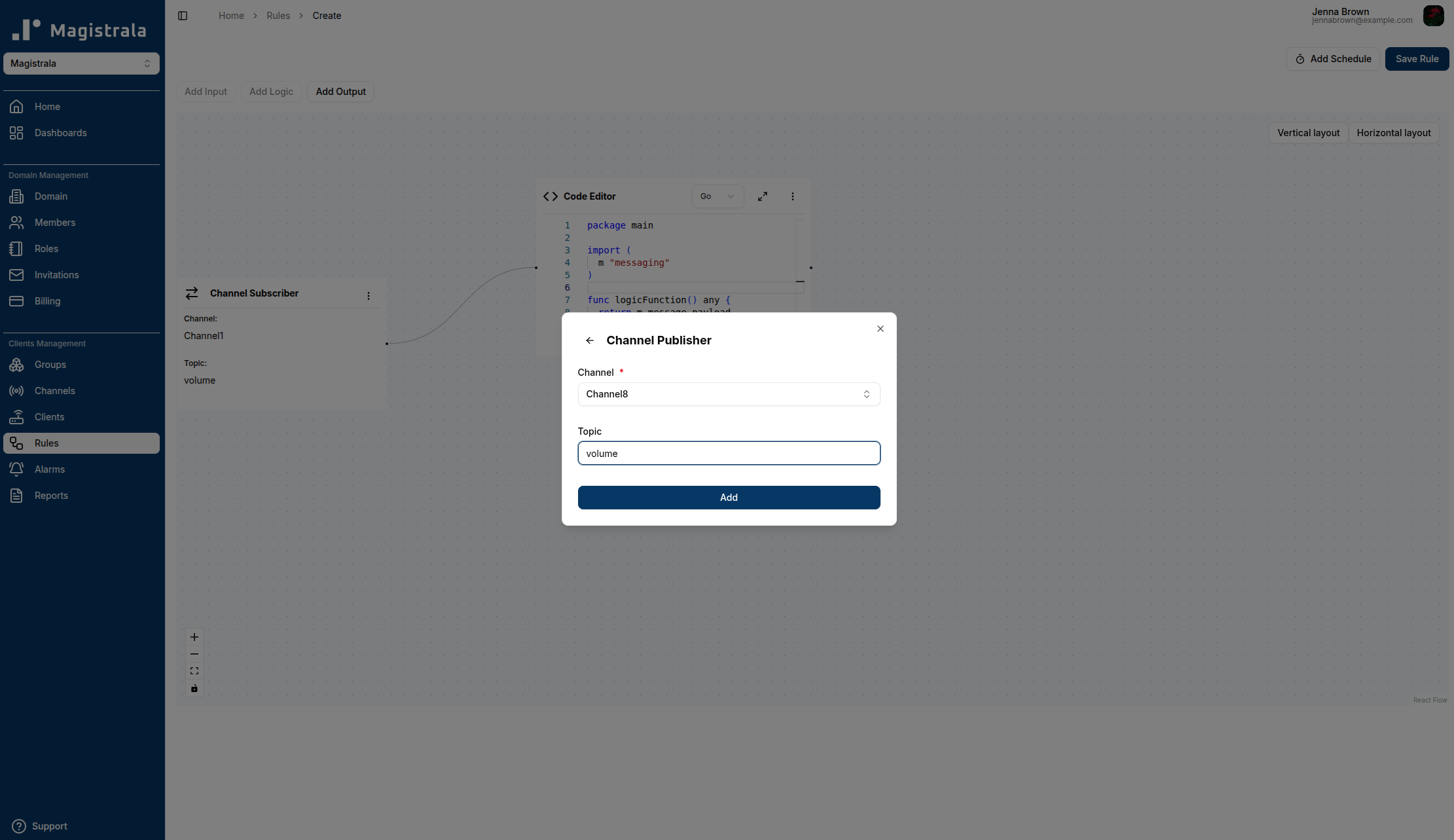Image resolution: width=1454 pixels, height=840 pixels.
Task: Click Add in the Channel Publisher dialog
Action: [x=729, y=497]
